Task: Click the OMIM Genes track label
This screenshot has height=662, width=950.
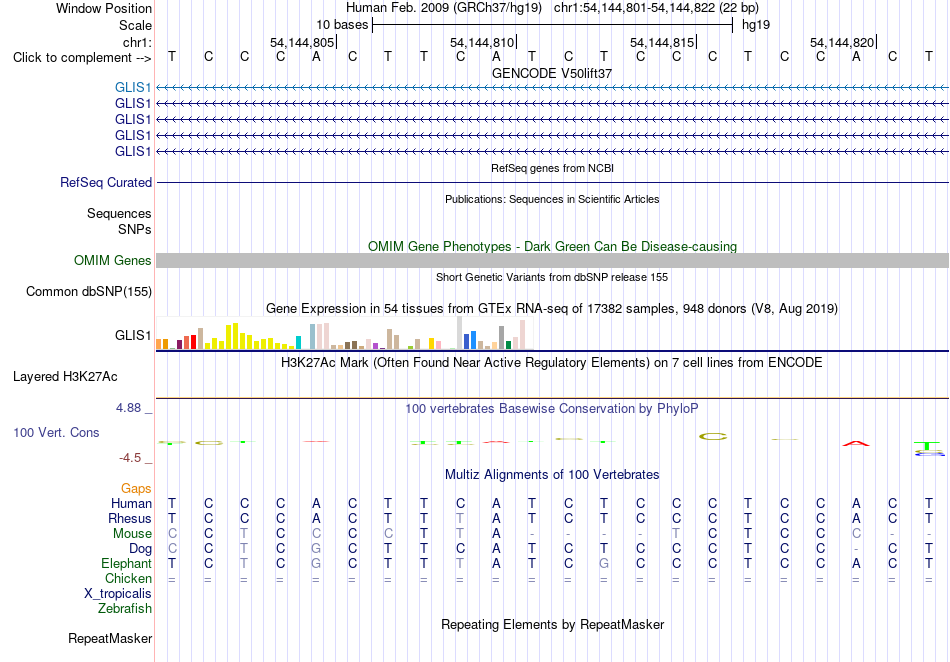Action: coord(113,260)
